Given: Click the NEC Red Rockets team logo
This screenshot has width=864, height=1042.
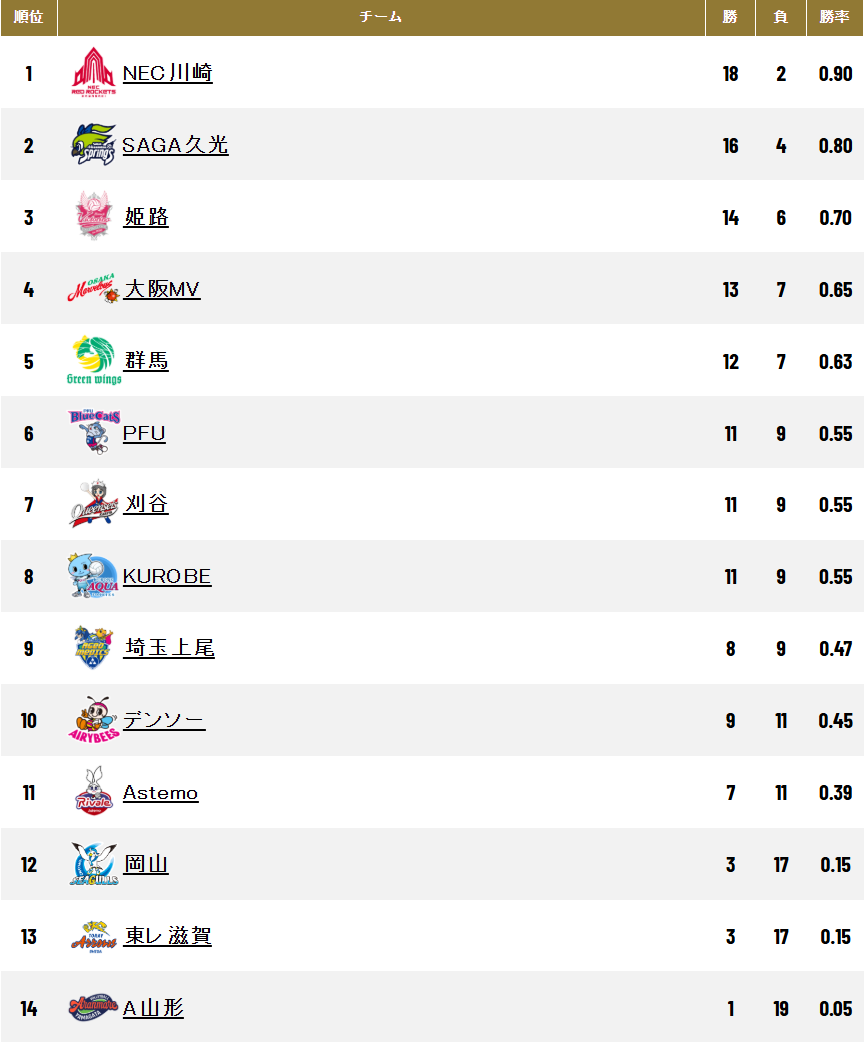Looking at the screenshot, I should click(x=94, y=72).
